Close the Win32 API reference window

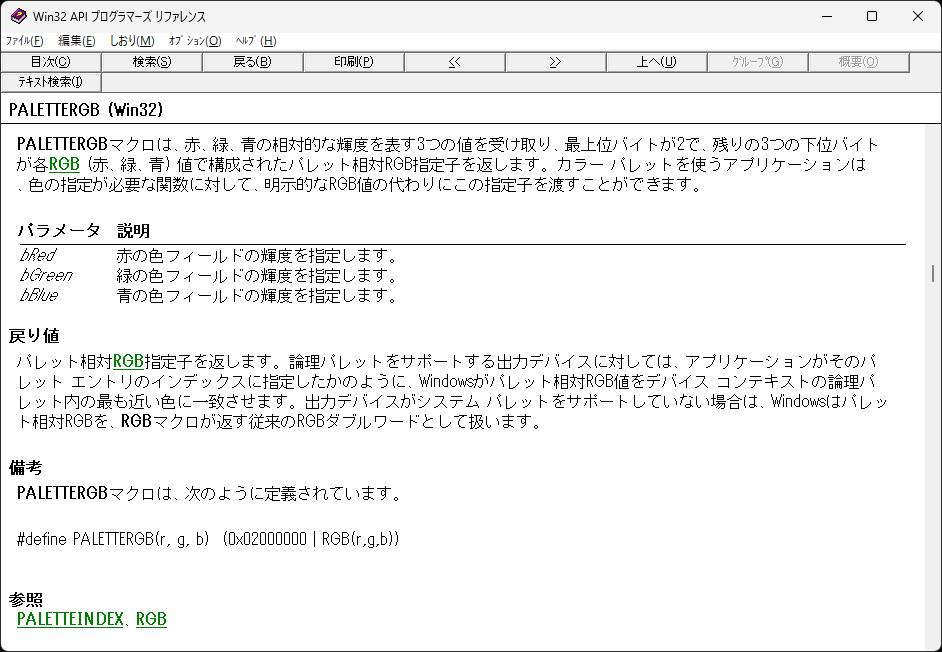(918, 16)
